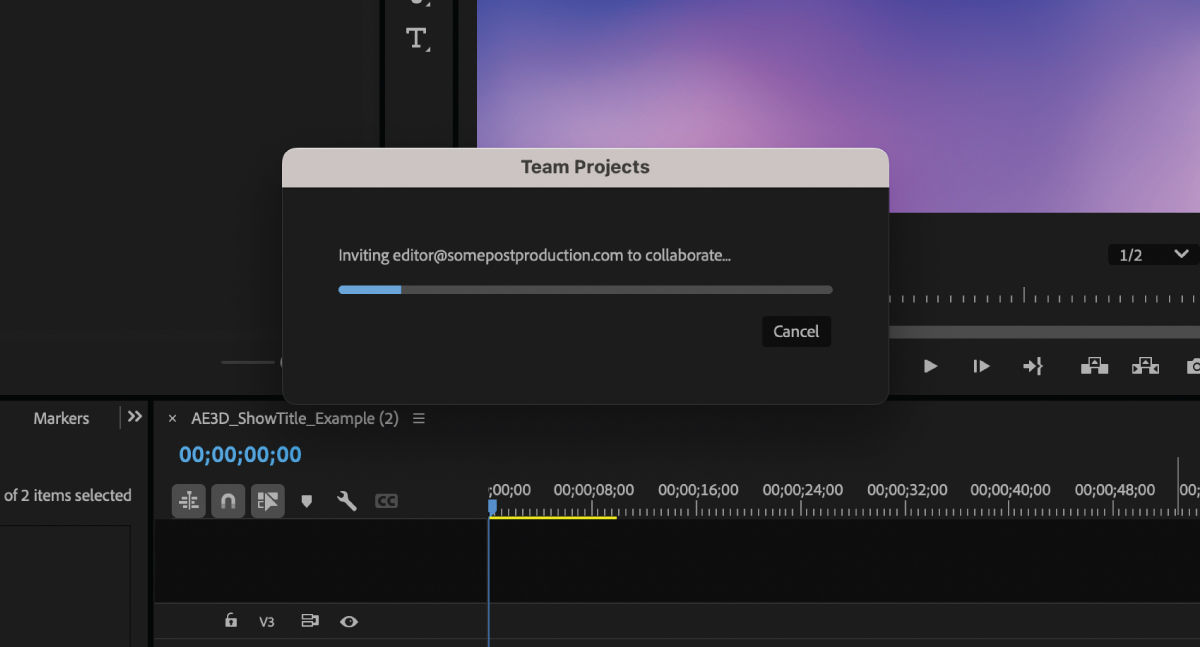
Task: Expand the Markers panel chevron
Action: 133,417
